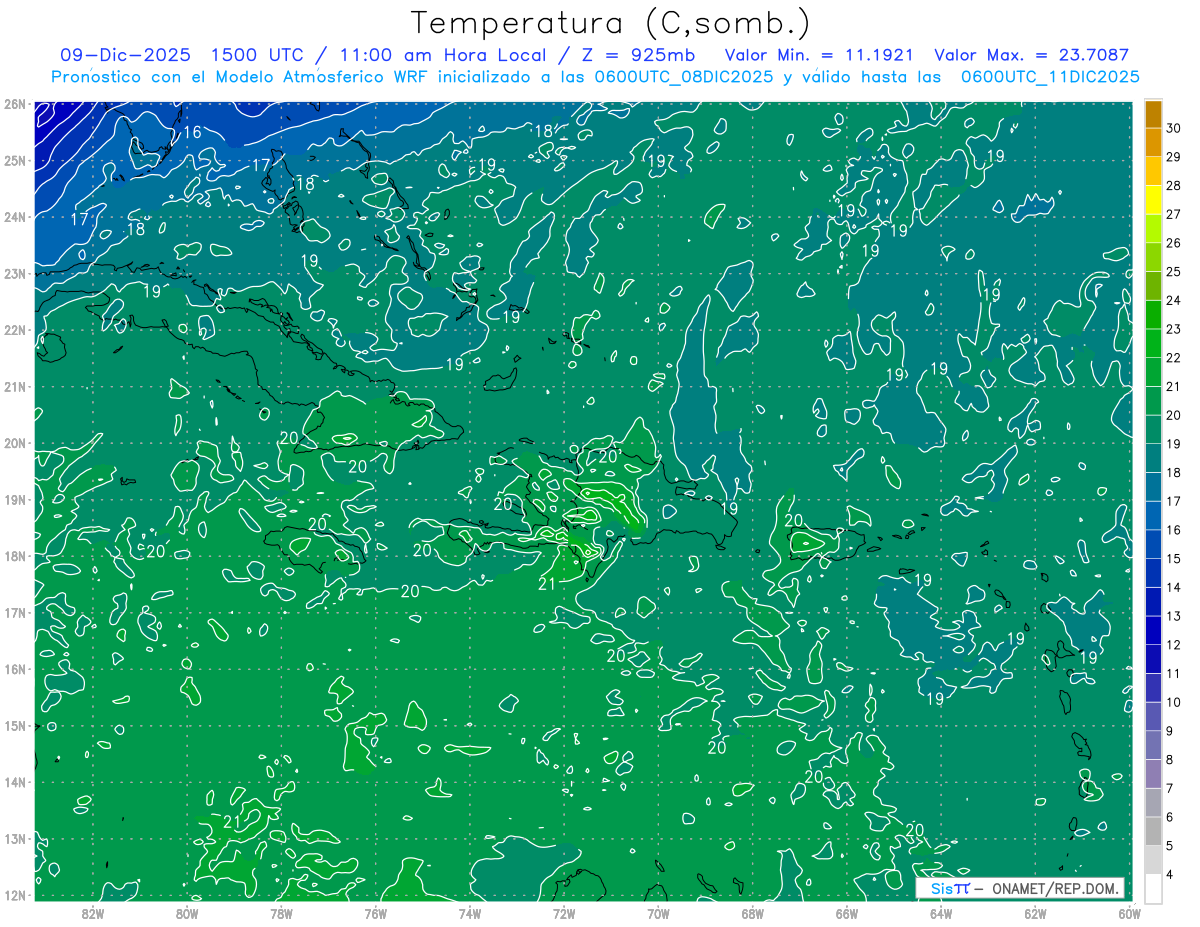The width and height of the screenshot is (1200, 927).
Task: Pick the white colorbar swatch beside 4
Action: coord(1153,888)
